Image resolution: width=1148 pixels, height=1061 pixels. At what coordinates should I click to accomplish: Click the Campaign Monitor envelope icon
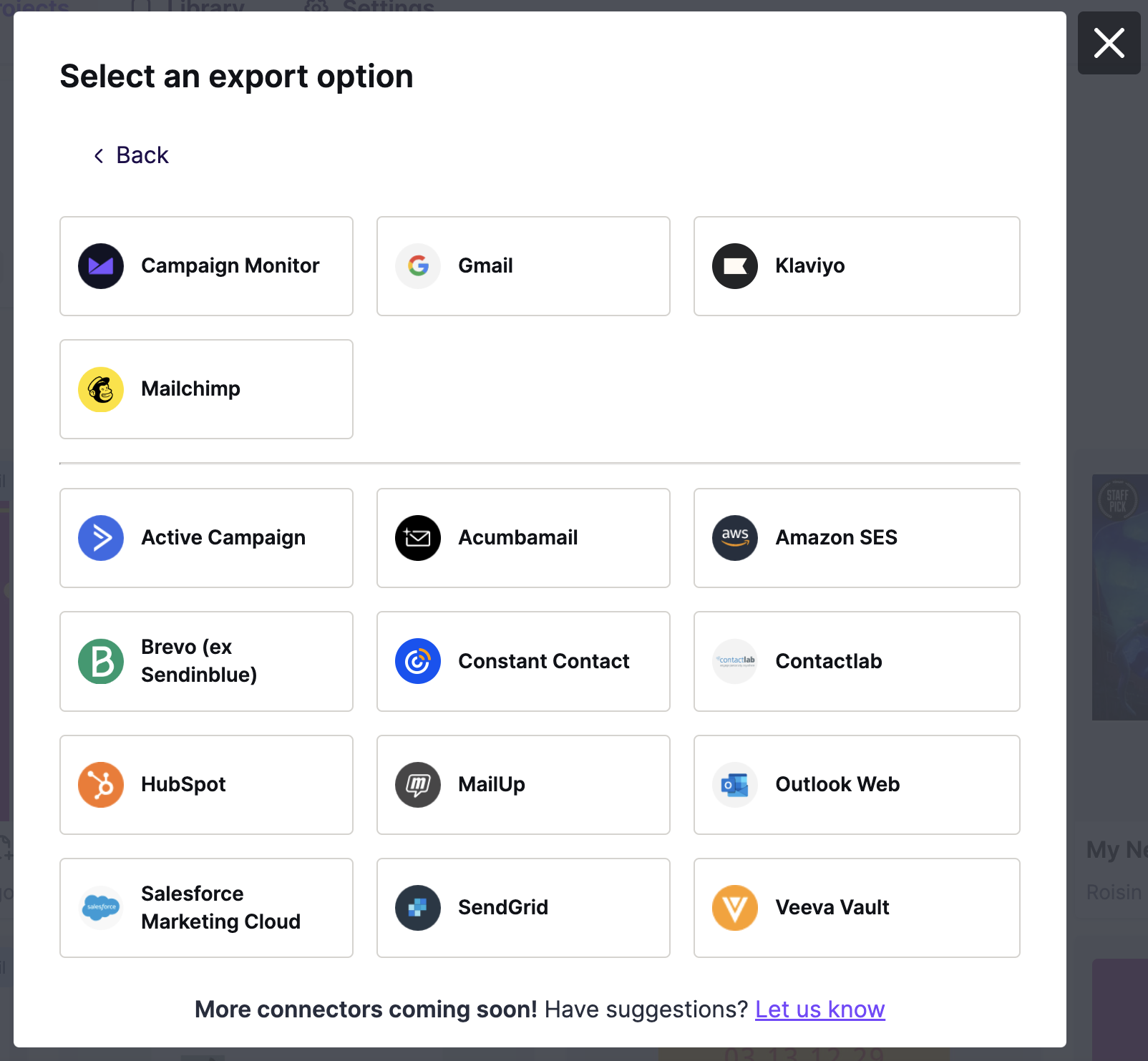[x=101, y=266]
